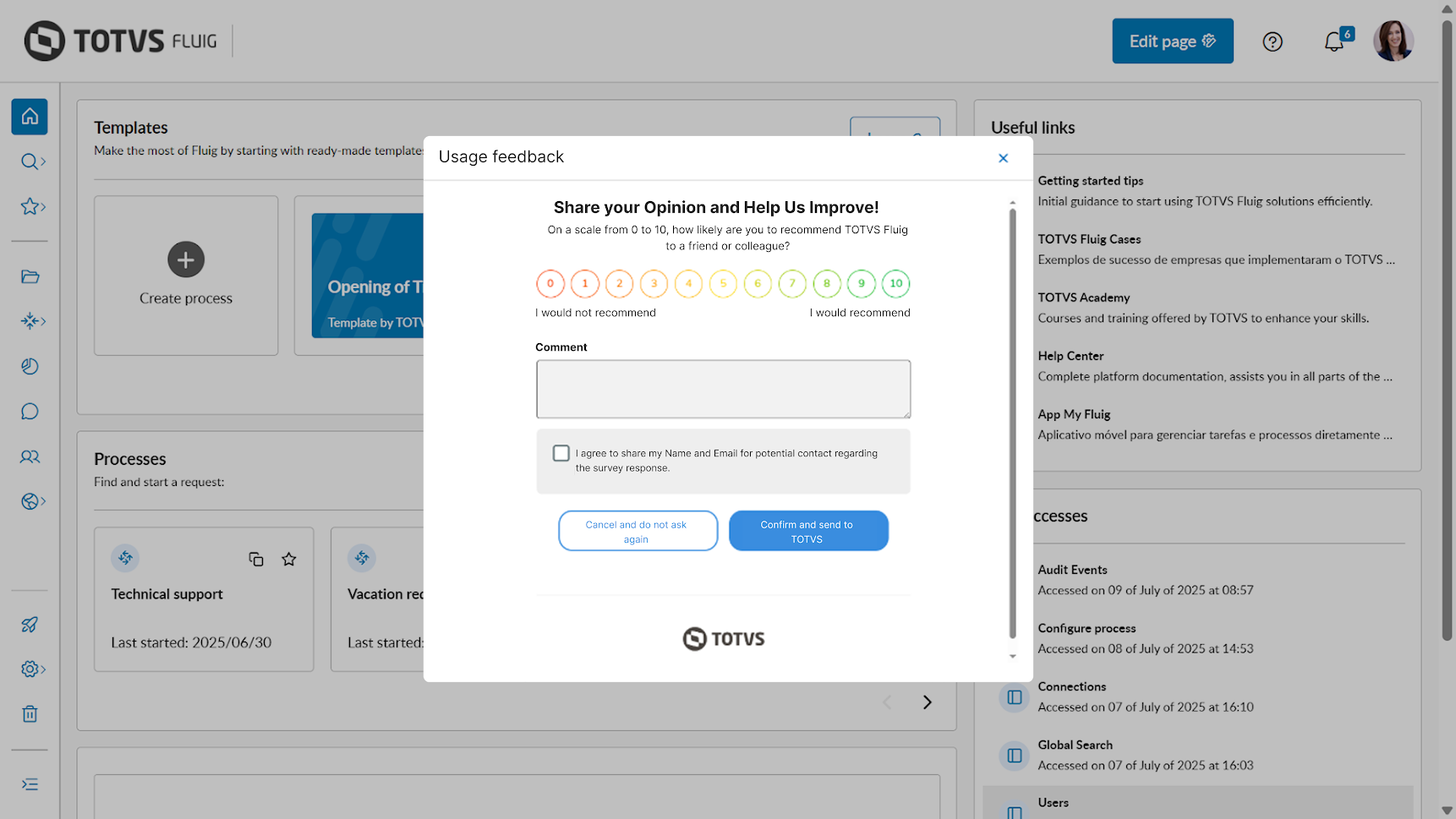The width and height of the screenshot is (1456, 819).
Task: Select rating 8 on the scale
Action: [x=827, y=284]
